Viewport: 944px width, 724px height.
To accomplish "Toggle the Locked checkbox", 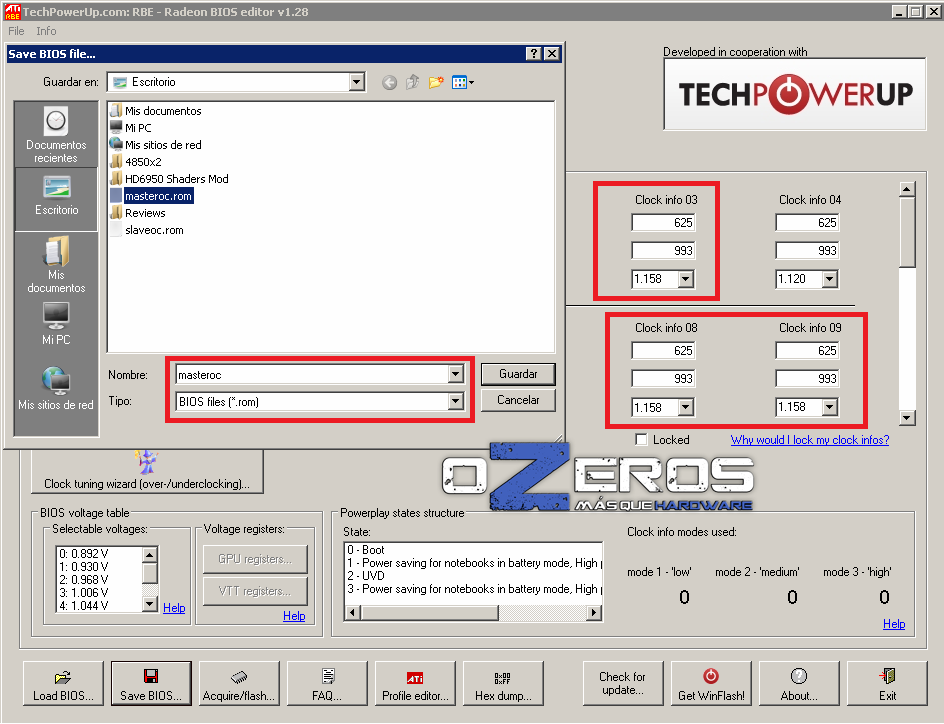I will (x=642, y=440).
